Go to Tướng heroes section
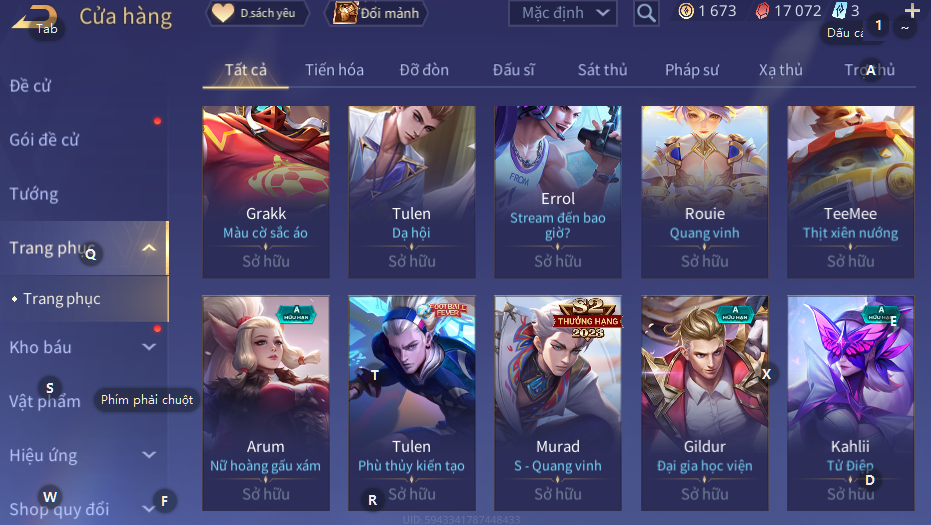The height and width of the screenshot is (525, 931). pyautogui.click(x=34, y=194)
